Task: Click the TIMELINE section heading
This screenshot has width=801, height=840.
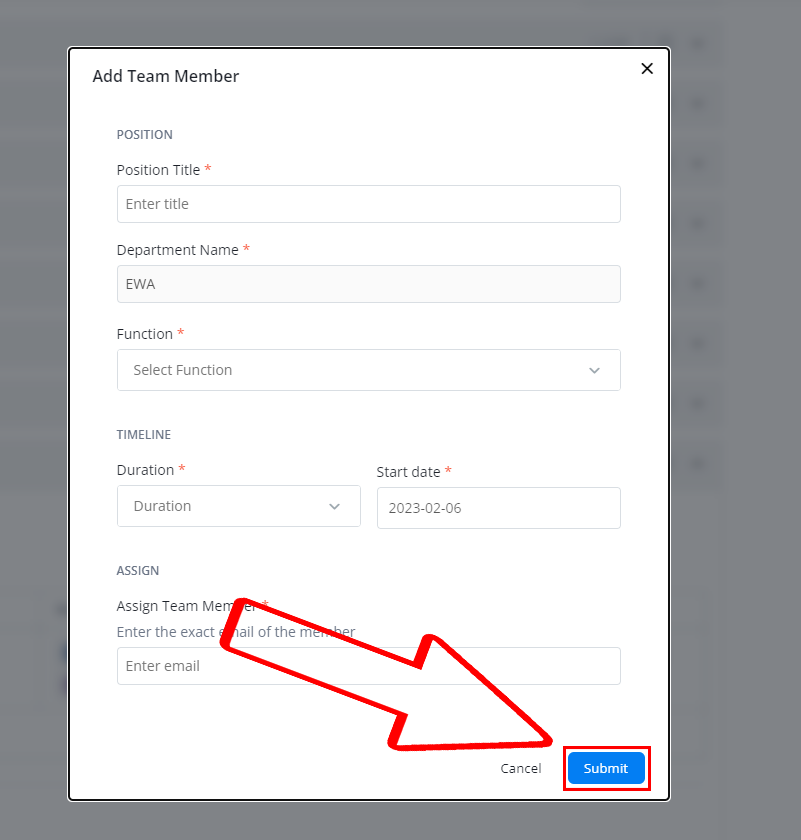Action: pos(144,434)
